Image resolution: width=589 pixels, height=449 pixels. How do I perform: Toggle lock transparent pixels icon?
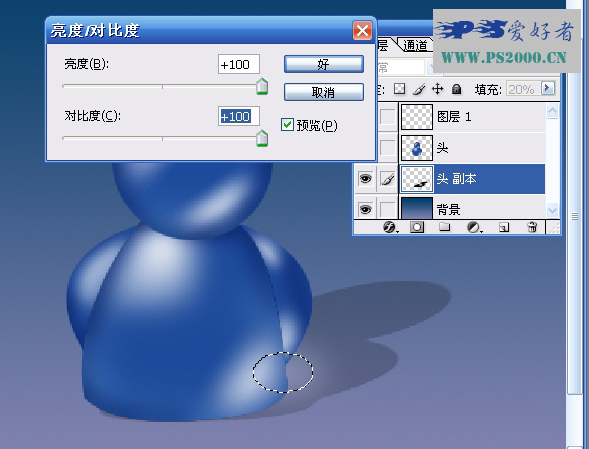399,89
